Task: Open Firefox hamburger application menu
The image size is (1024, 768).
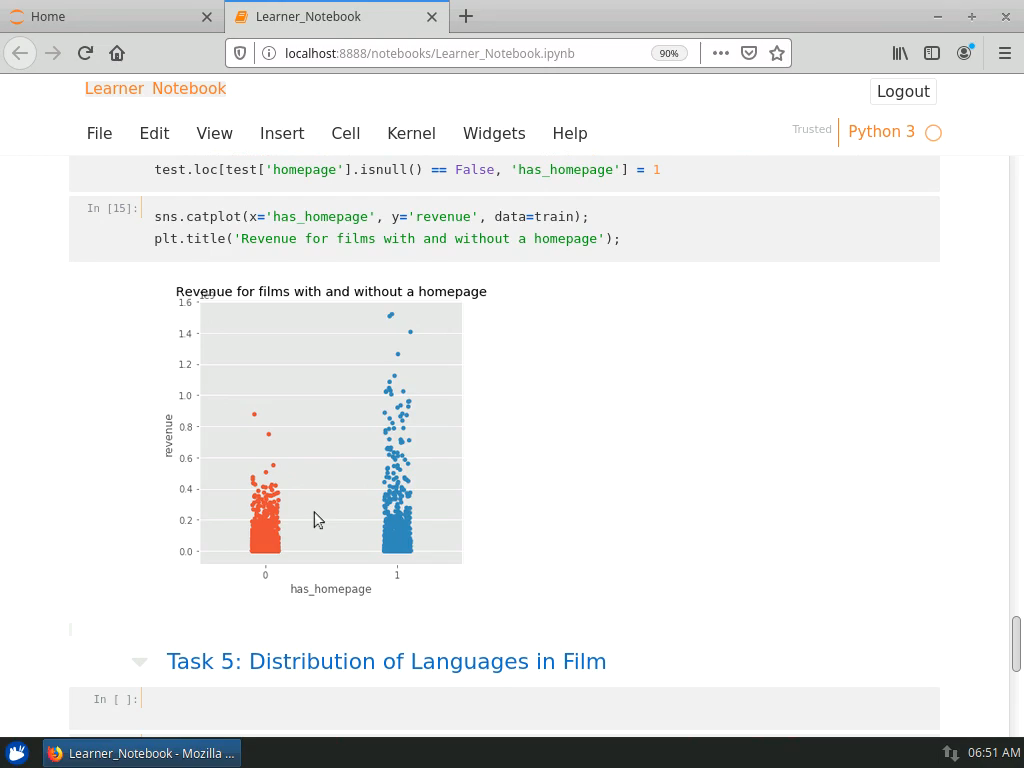Action: pyautogui.click(x=1004, y=53)
